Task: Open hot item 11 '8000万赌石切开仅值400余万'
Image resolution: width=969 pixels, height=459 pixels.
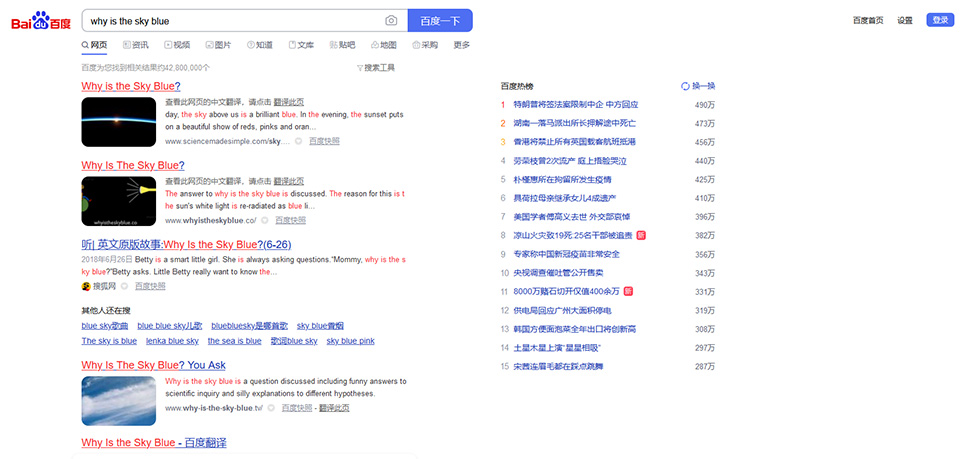Action: (x=567, y=292)
